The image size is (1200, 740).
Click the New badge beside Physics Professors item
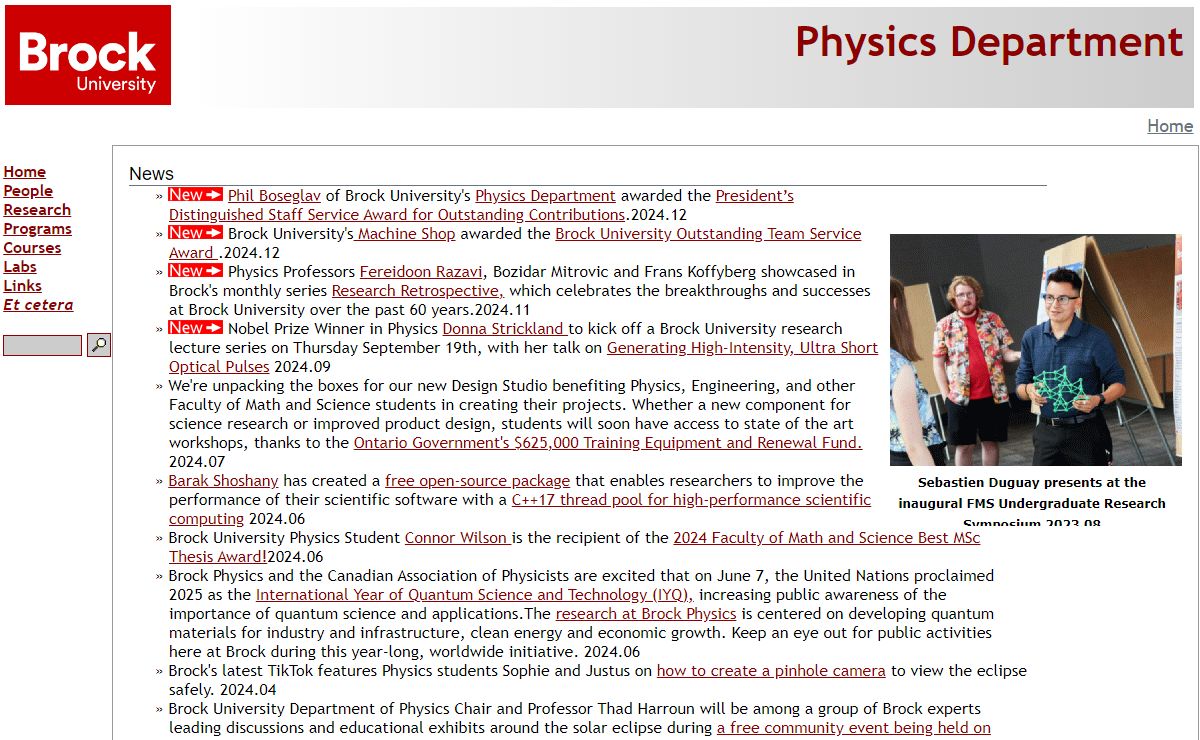[x=195, y=271]
